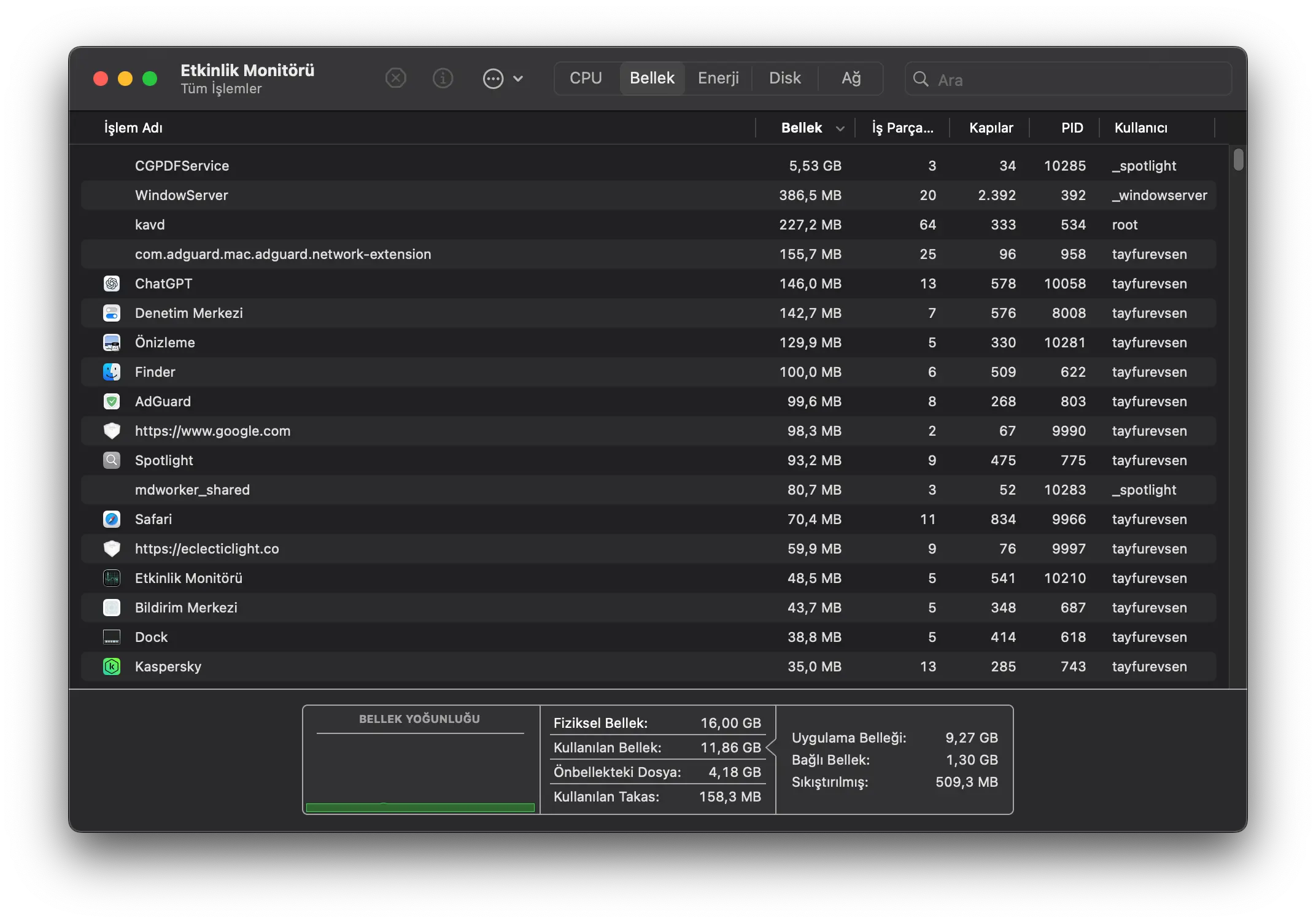Viewport: 1316px width, 923px height.
Task: Click the Kullanılan Takas 158,3 MB value
Action: [730, 797]
